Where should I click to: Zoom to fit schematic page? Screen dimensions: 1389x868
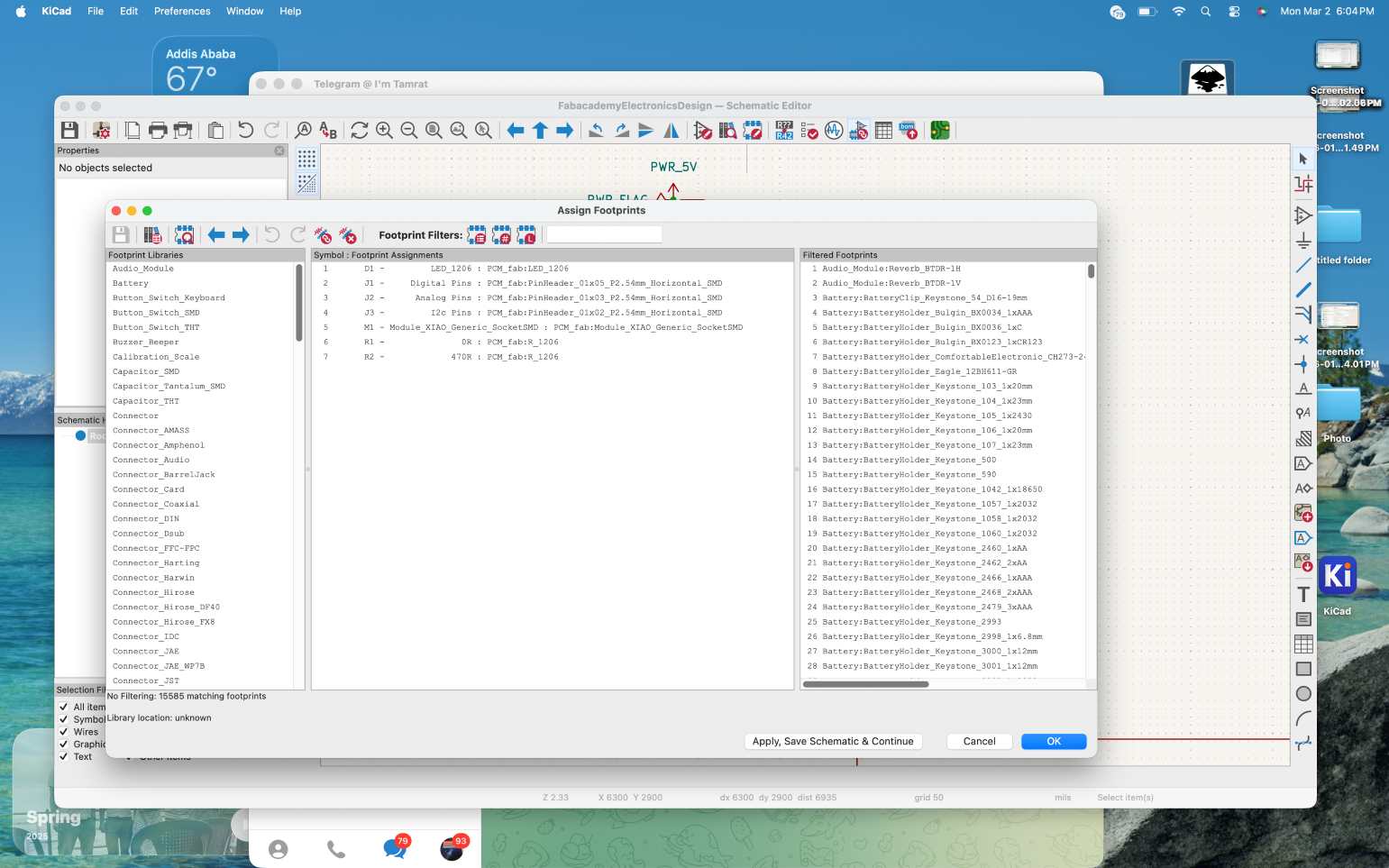[x=434, y=131]
